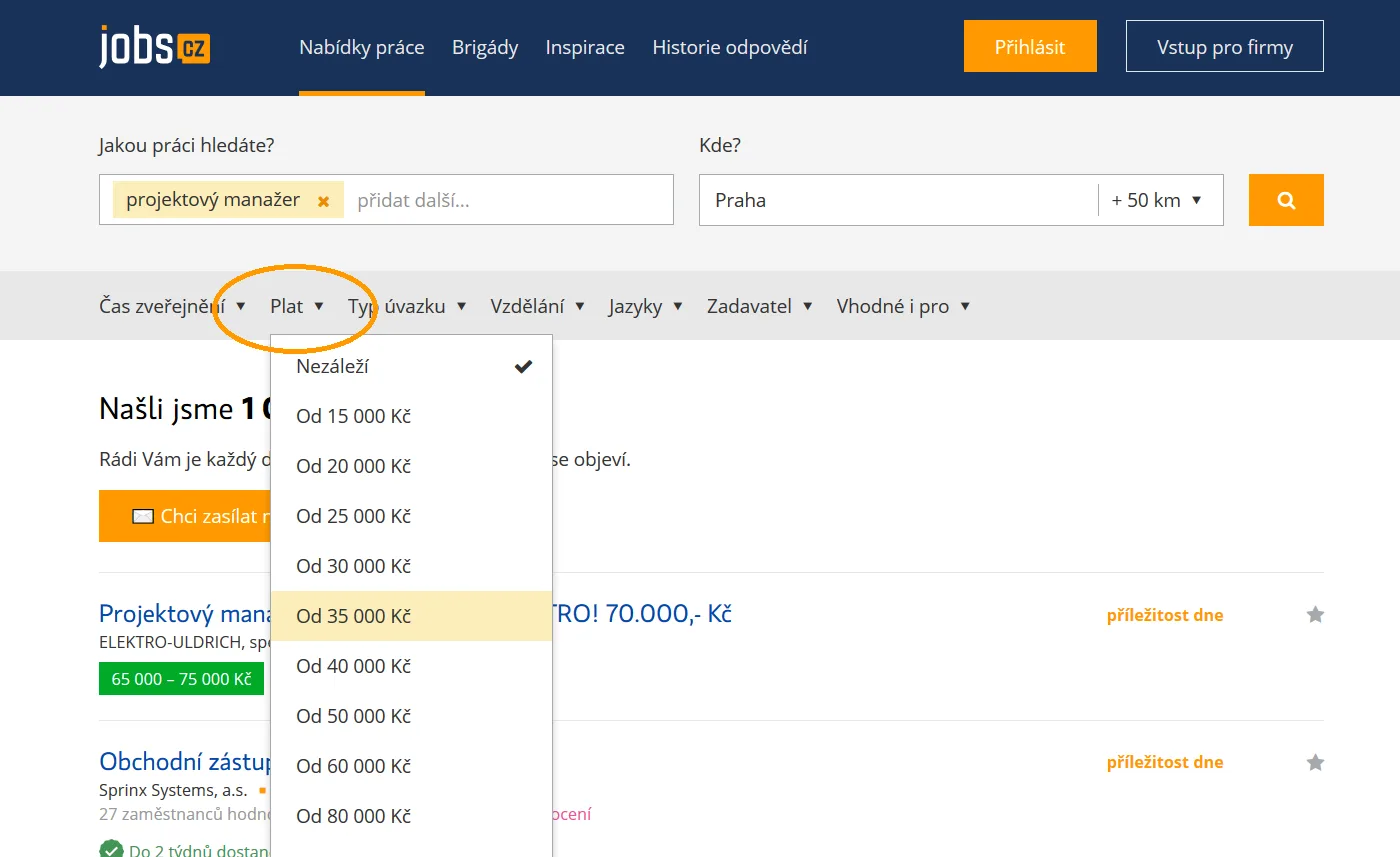Select salary Od 30 000 Kč
The height and width of the screenshot is (857, 1400).
coord(411,566)
